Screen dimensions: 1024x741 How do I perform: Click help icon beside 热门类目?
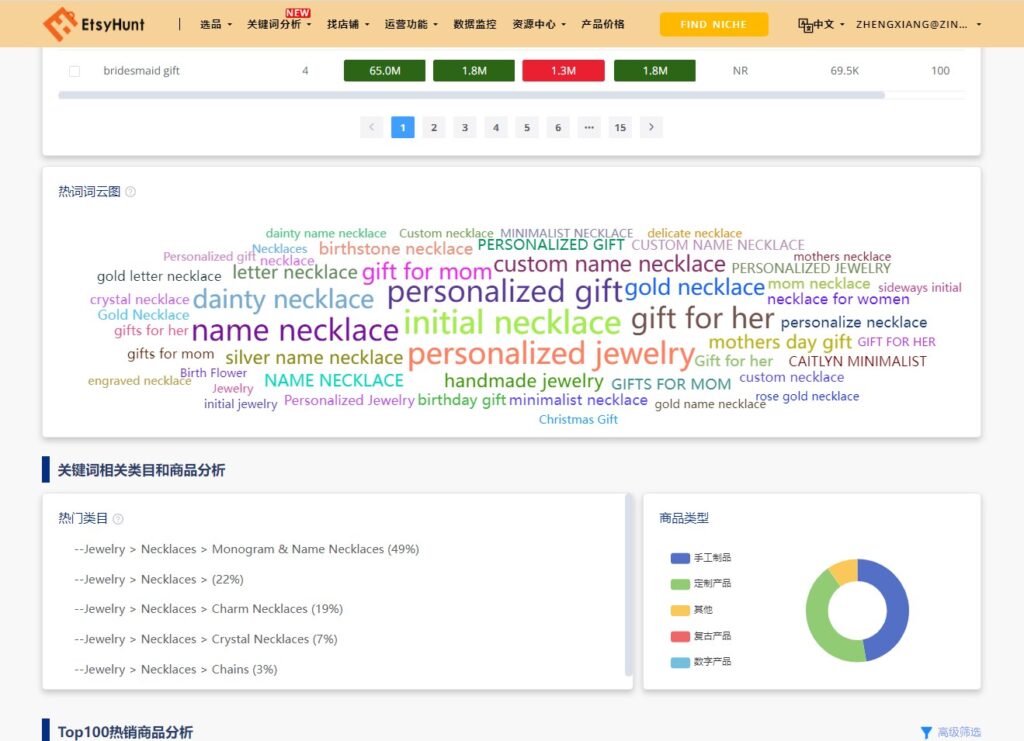pyautogui.click(x=118, y=519)
